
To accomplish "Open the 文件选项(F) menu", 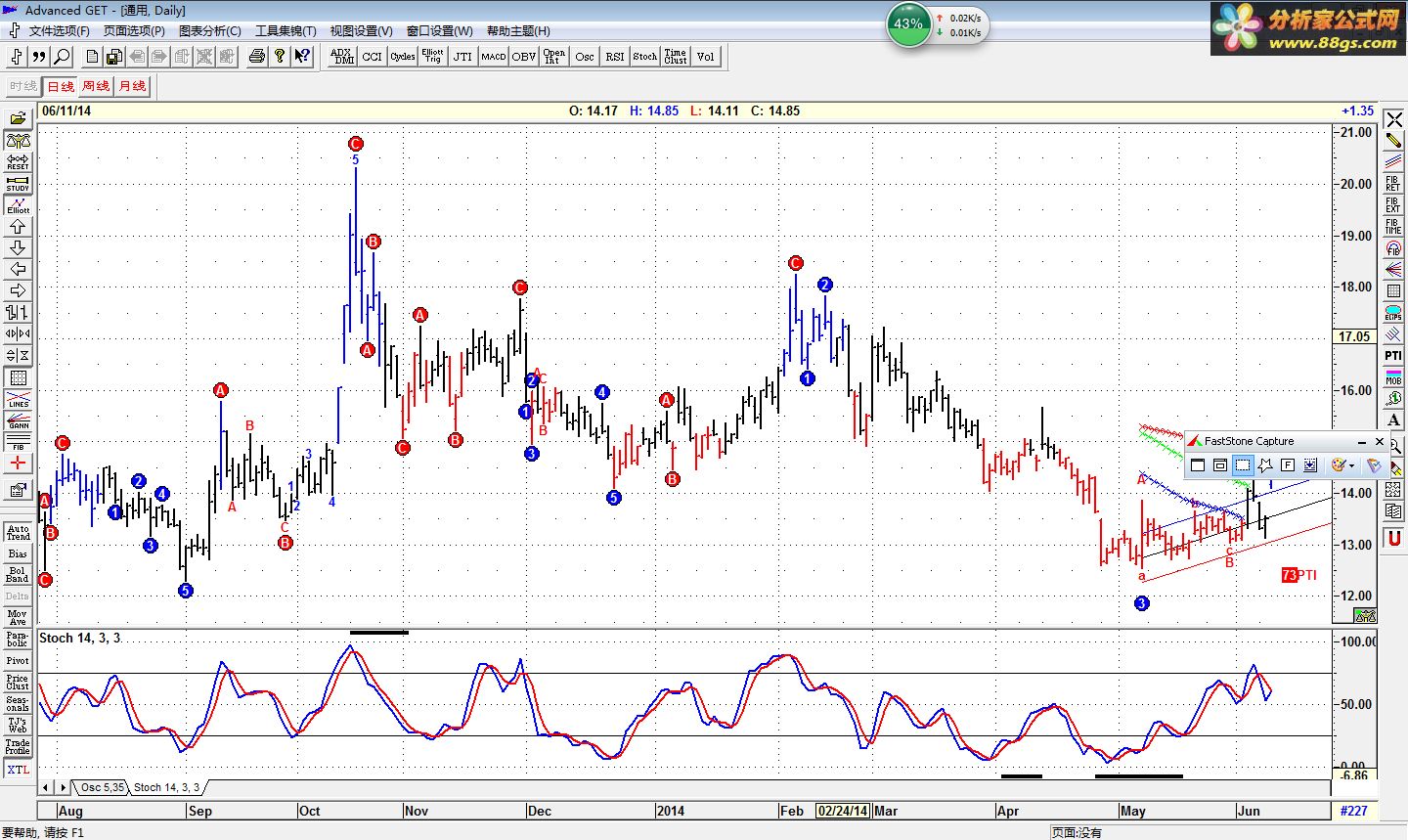I will [x=59, y=31].
